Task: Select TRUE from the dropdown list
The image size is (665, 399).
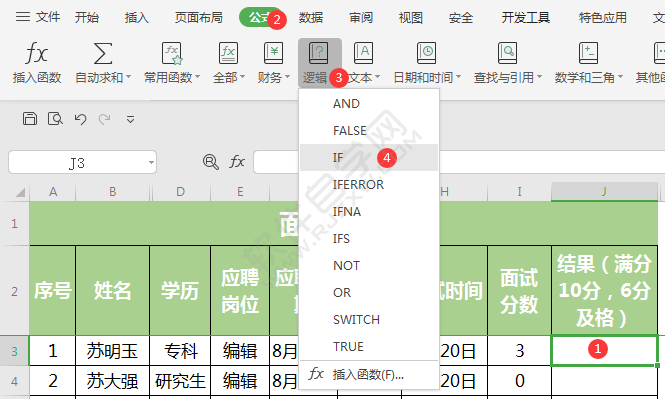Action: [x=369, y=346]
